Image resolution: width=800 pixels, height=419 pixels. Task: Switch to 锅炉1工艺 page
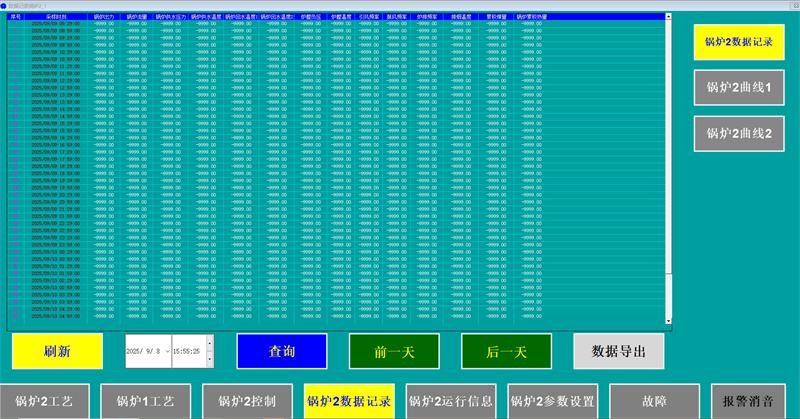(146, 402)
